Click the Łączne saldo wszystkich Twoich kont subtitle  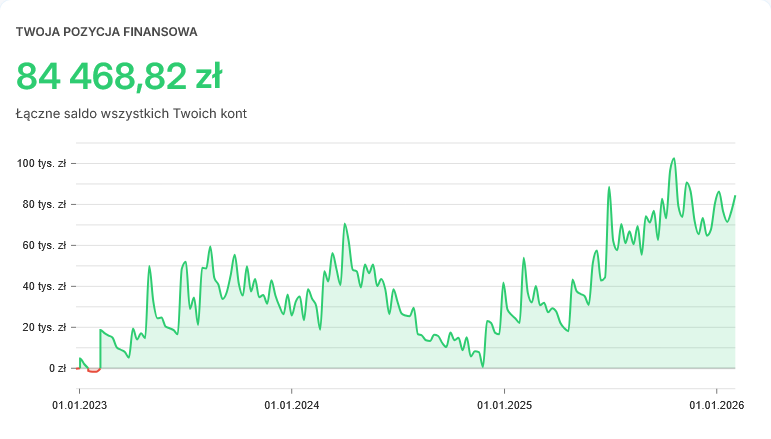point(131,114)
